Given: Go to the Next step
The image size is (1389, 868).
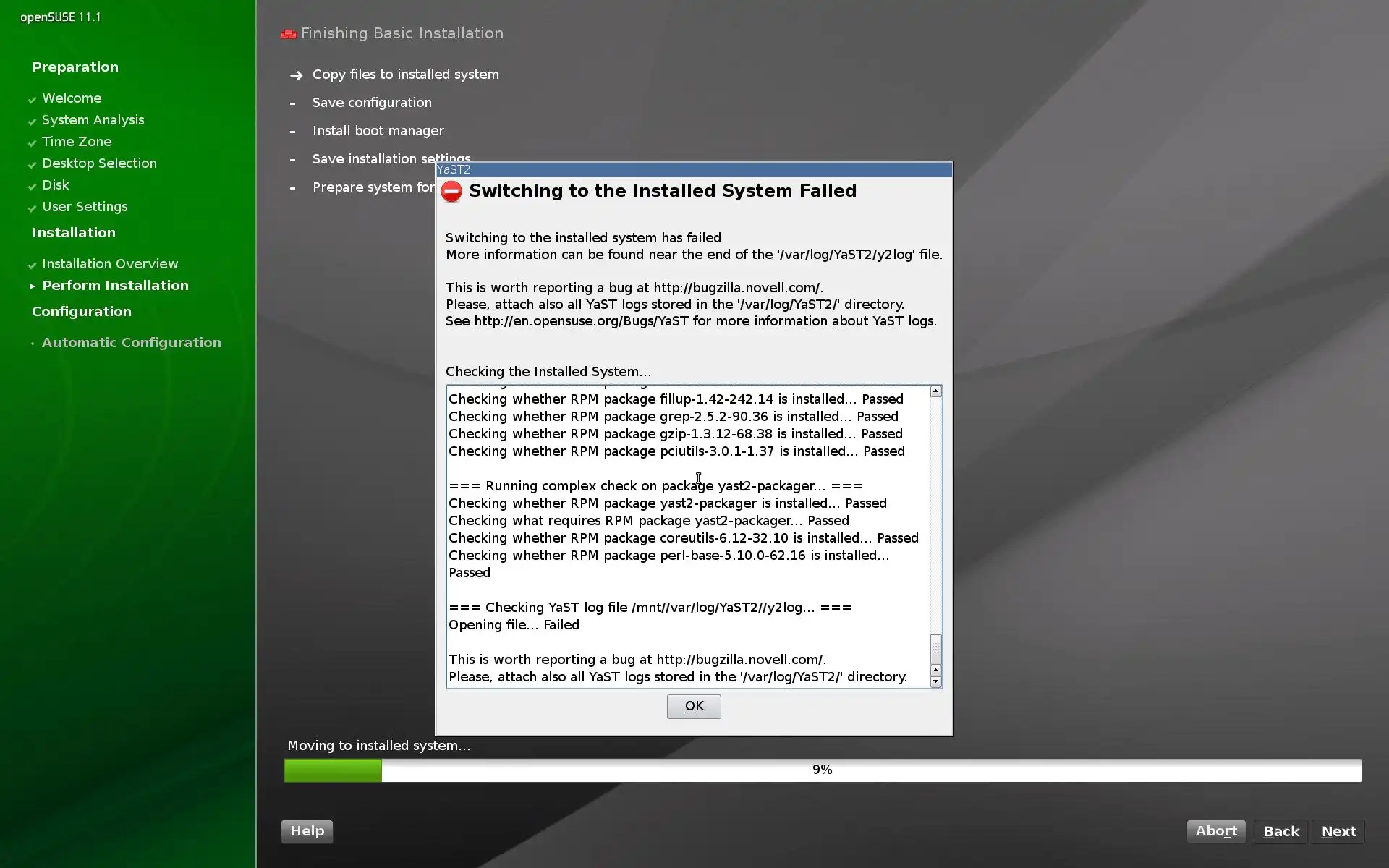Looking at the screenshot, I should point(1338,832).
